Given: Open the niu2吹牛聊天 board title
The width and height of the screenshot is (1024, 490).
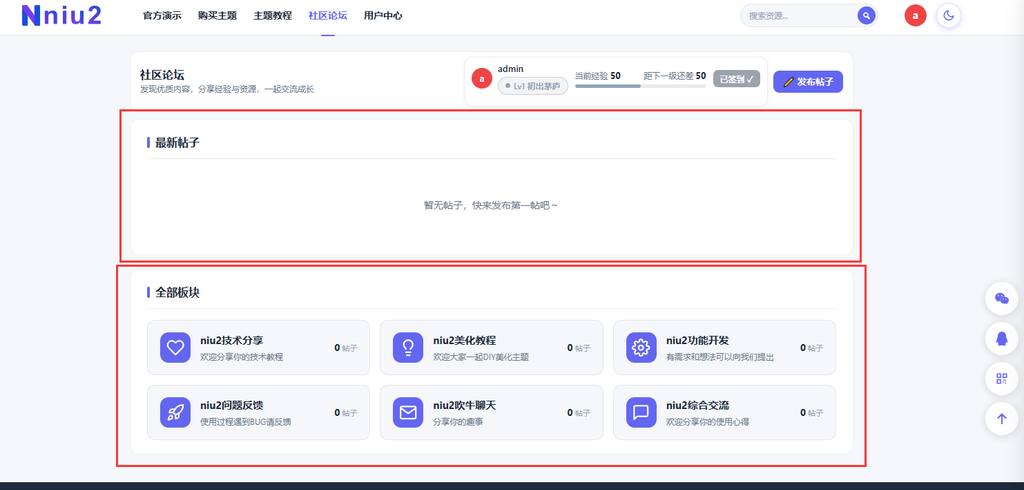Looking at the screenshot, I should click(x=464, y=405).
